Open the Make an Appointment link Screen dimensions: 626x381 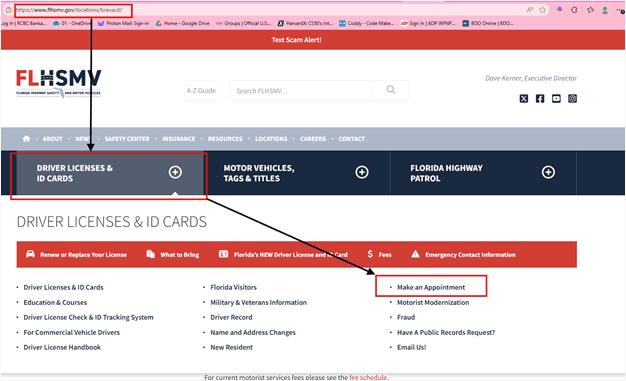coord(431,287)
